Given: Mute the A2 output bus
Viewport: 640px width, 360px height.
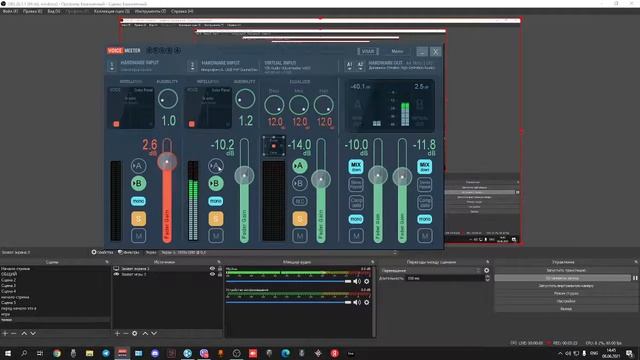Looking at the screenshot, I should pyautogui.click(x=424, y=236).
